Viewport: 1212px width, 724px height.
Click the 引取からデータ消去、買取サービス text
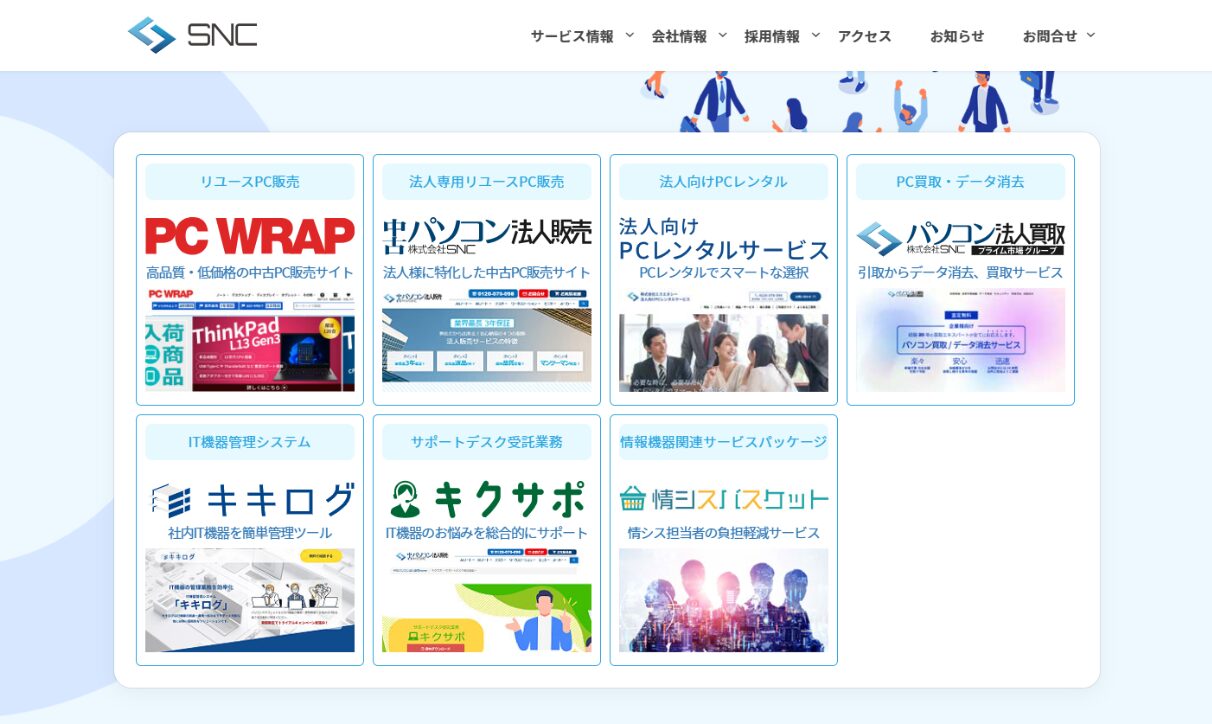coord(961,272)
